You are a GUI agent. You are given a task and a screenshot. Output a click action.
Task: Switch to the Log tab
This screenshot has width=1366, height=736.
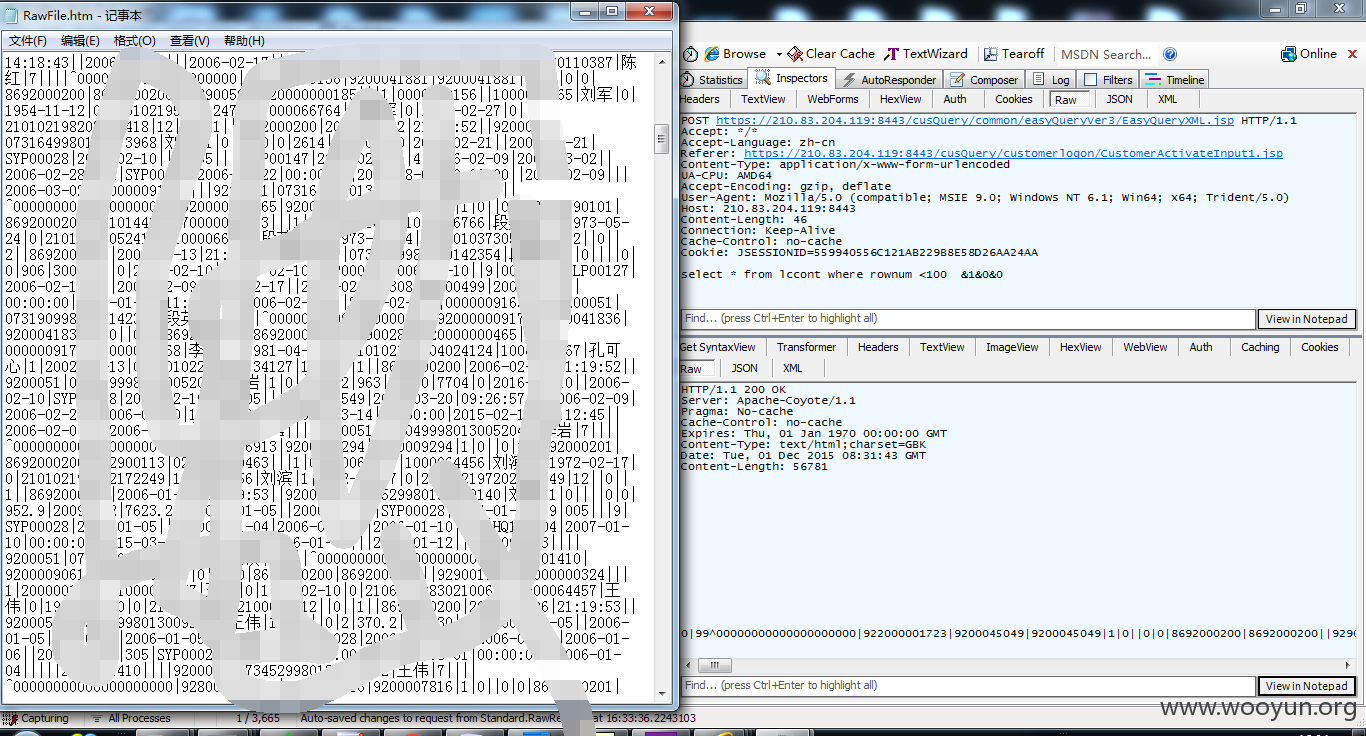pyautogui.click(x=1051, y=80)
